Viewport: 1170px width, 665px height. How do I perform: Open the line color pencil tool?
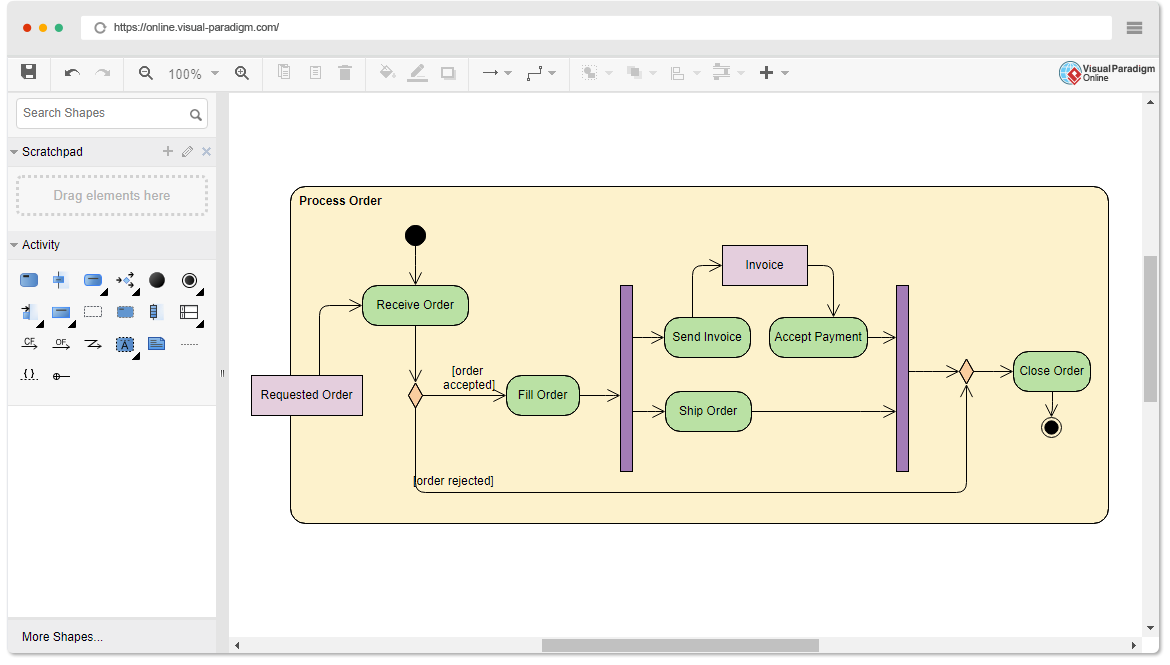(418, 72)
